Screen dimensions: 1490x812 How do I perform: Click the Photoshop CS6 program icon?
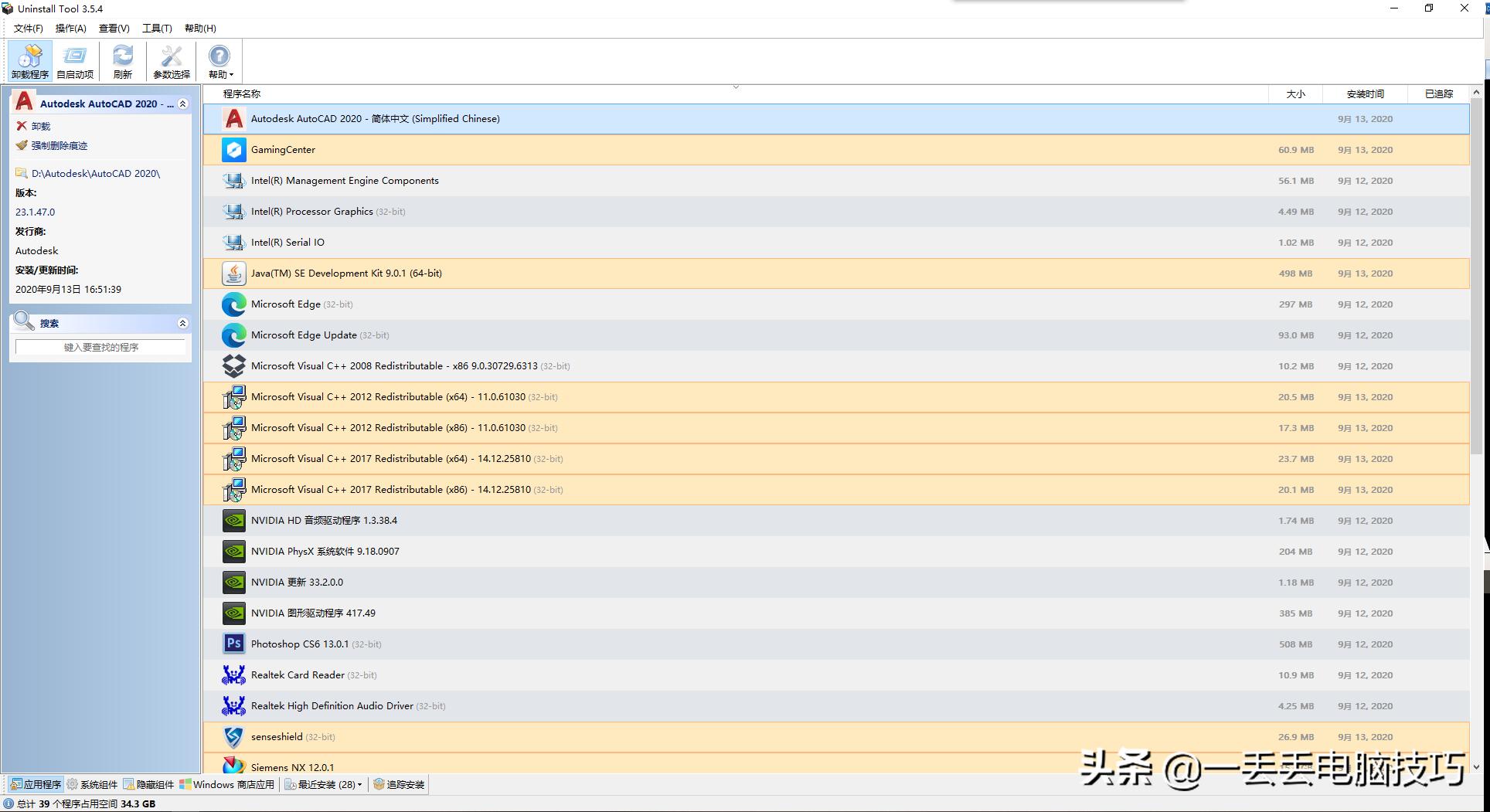pyautogui.click(x=233, y=644)
